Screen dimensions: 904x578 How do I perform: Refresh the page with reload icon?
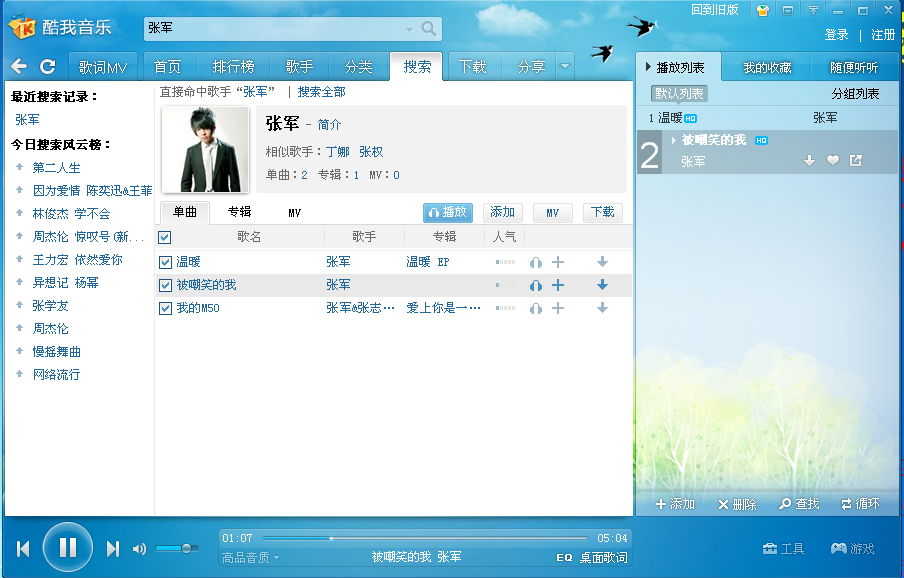pos(47,66)
